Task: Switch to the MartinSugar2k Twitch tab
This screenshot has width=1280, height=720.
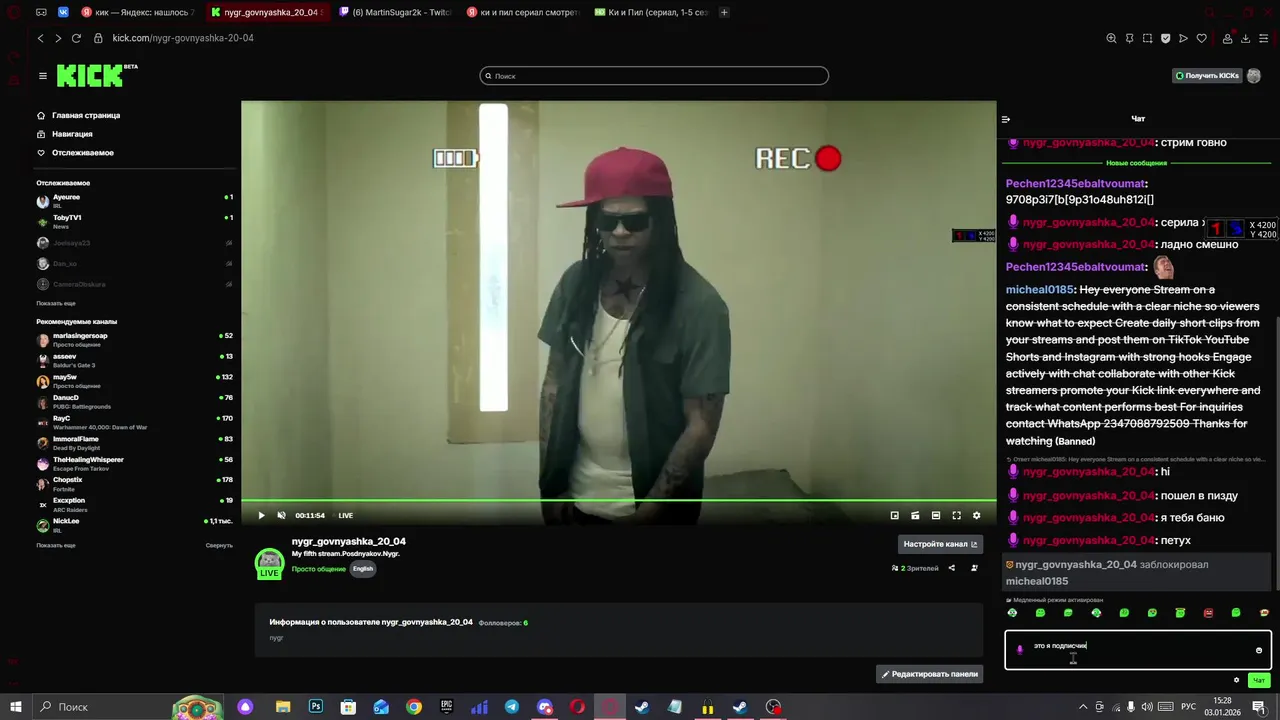Action: [395, 12]
